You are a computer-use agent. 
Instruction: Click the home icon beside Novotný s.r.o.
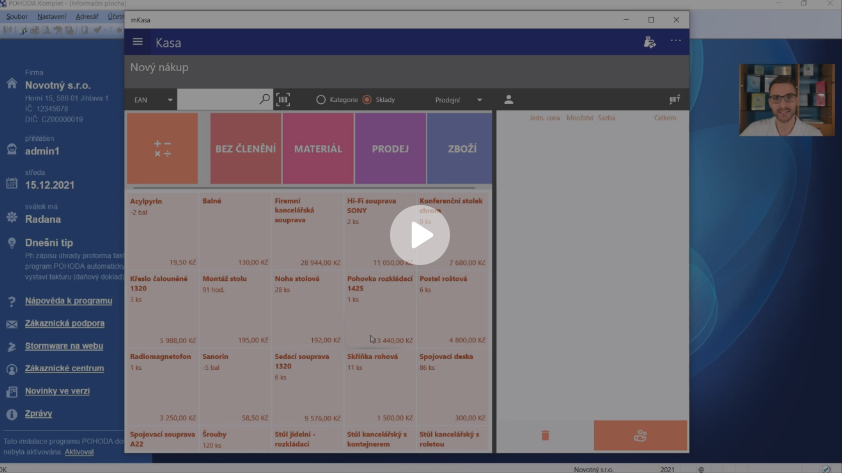pos(12,84)
